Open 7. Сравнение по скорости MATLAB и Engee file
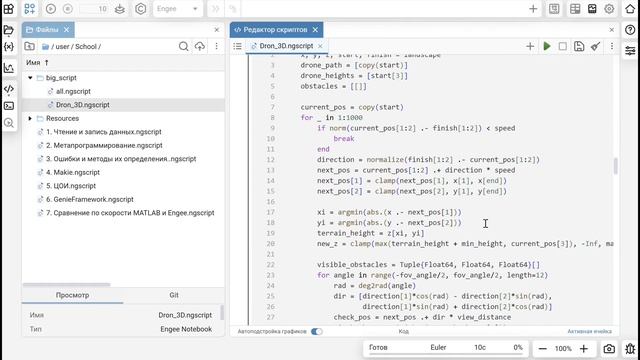The width and height of the screenshot is (640, 360). [x=130, y=213]
